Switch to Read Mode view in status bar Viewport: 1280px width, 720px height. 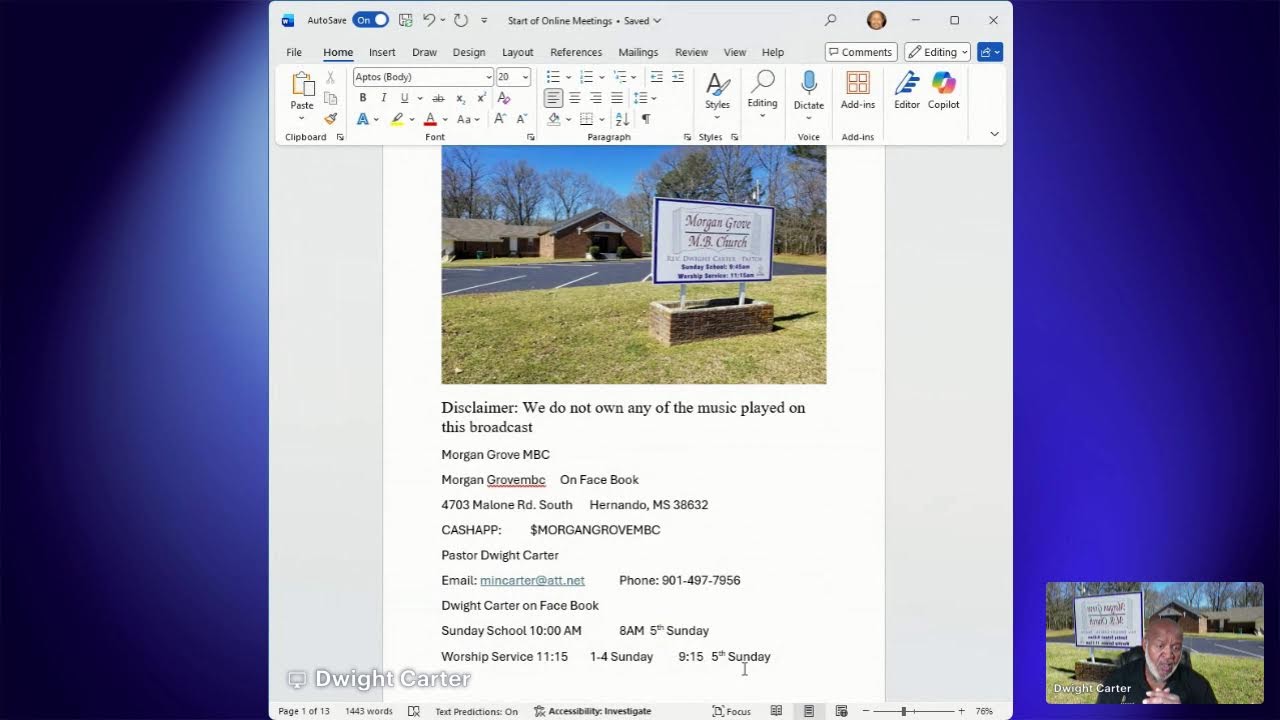click(776, 711)
